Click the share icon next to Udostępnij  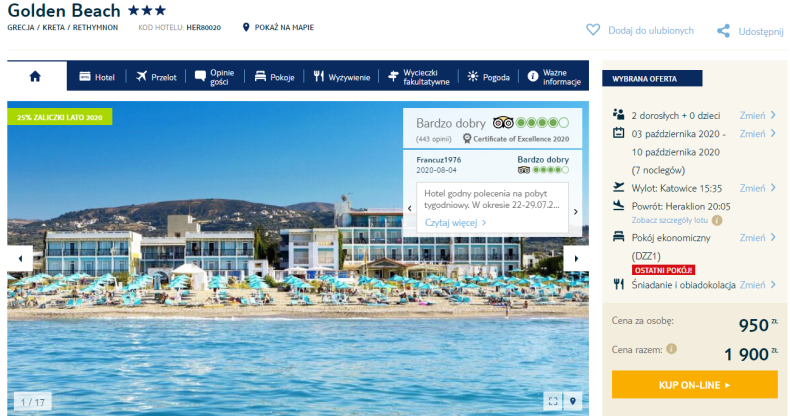click(723, 31)
